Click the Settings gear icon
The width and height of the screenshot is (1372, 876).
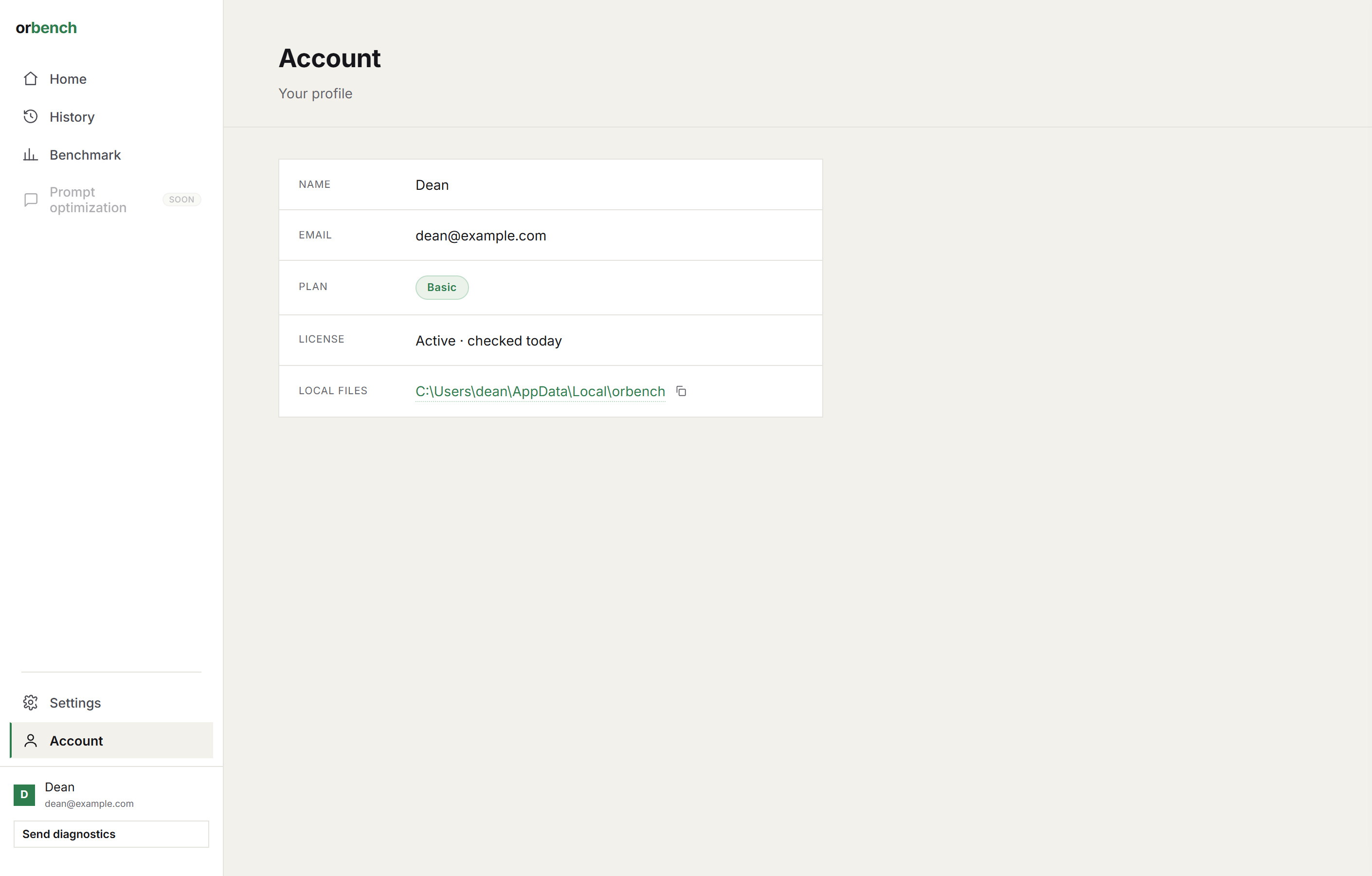[31, 703]
